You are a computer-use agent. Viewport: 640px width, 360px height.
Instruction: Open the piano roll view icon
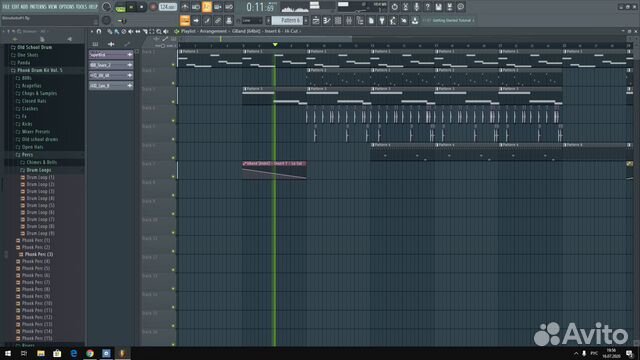tap(327, 20)
